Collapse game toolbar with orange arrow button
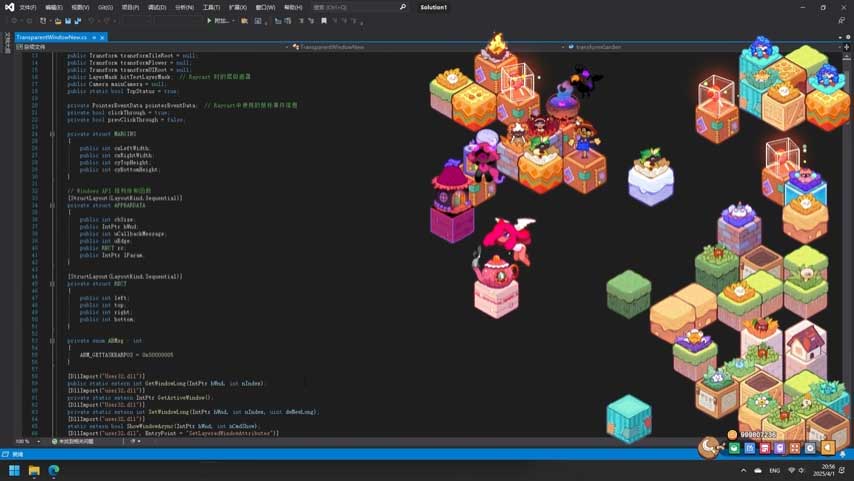Viewport: 854px width, 481px height. point(828,448)
